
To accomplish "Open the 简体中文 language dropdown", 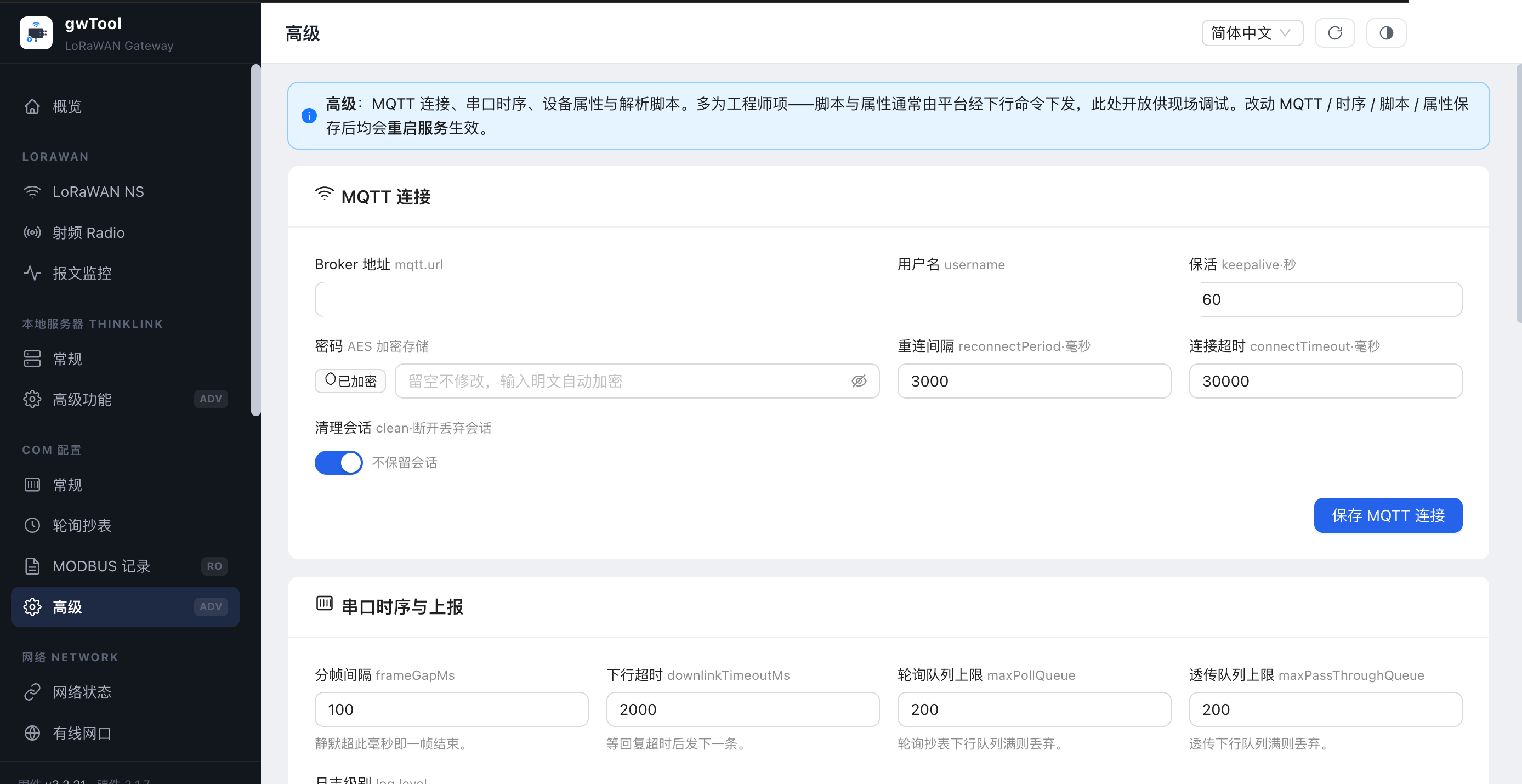I will 1252,33.
